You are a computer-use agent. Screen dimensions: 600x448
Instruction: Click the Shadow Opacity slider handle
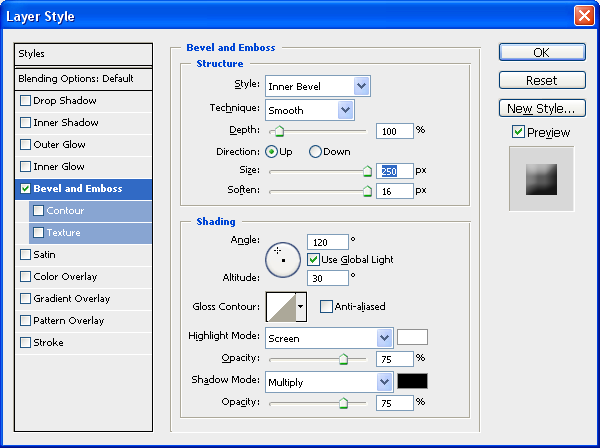tap(343, 403)
